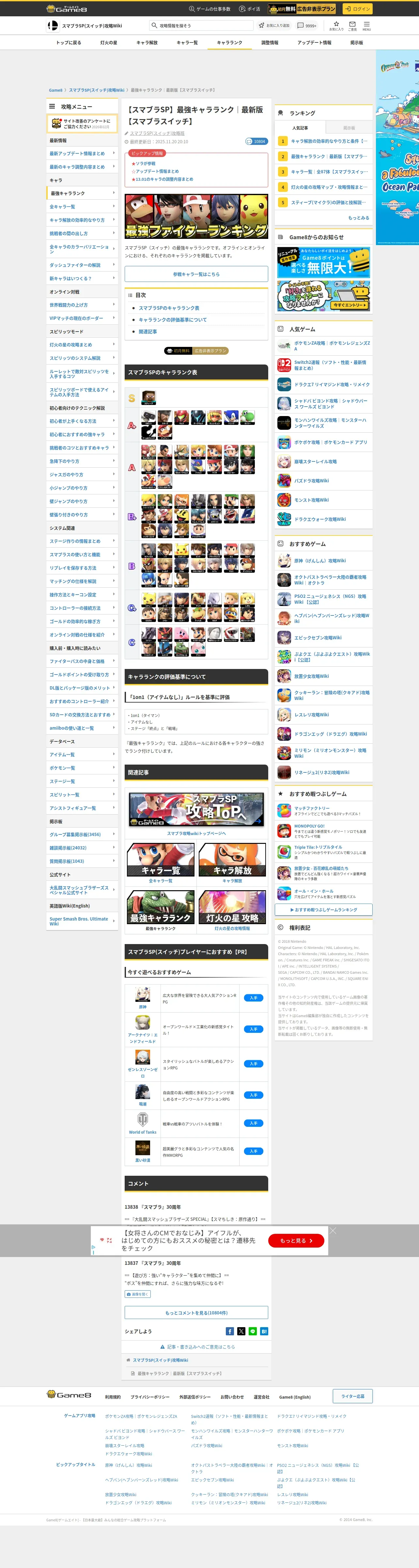The width and height of the screenshot is (419, 1568).
Task: Select 灯火の星 nav tab
Action: pos(108,43)
